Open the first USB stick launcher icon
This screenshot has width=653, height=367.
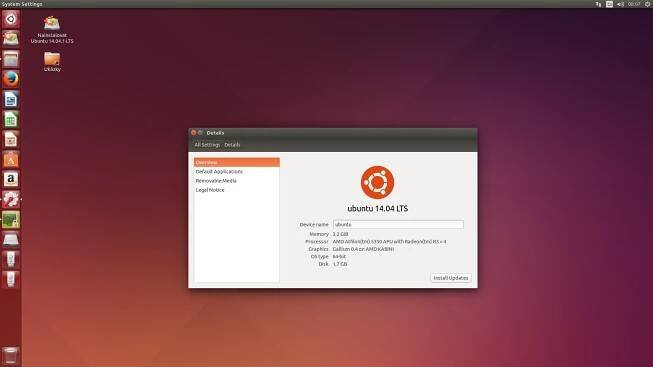(x=11, y=260)
